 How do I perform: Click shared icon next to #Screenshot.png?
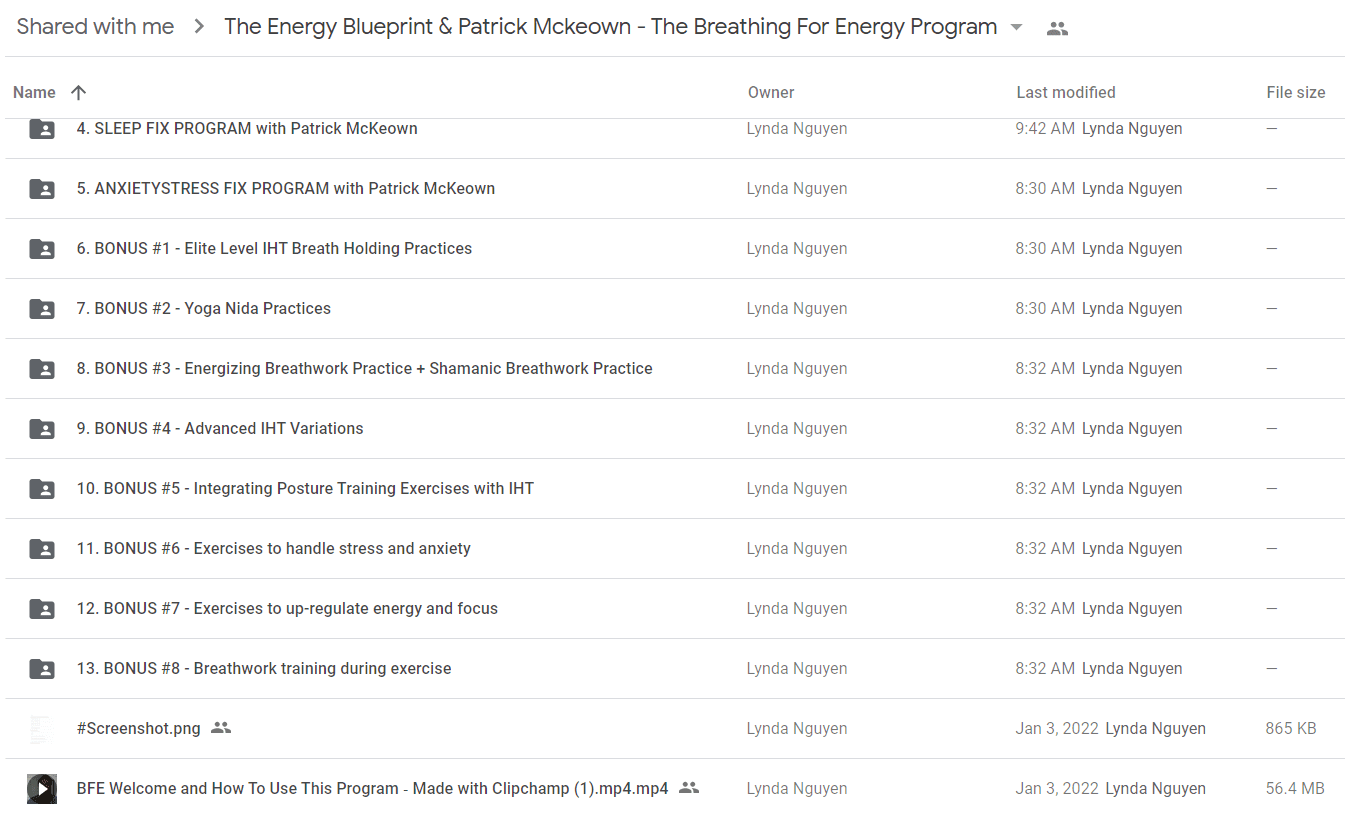coord(221,728)
